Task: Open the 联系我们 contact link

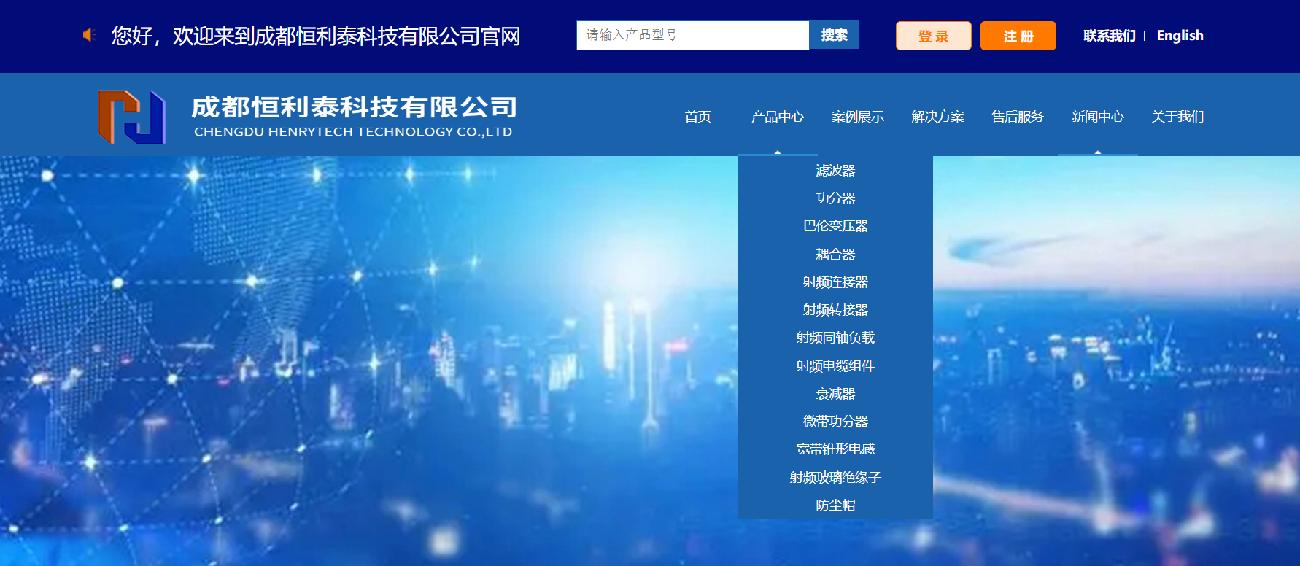Action: tap(1109, 36)
